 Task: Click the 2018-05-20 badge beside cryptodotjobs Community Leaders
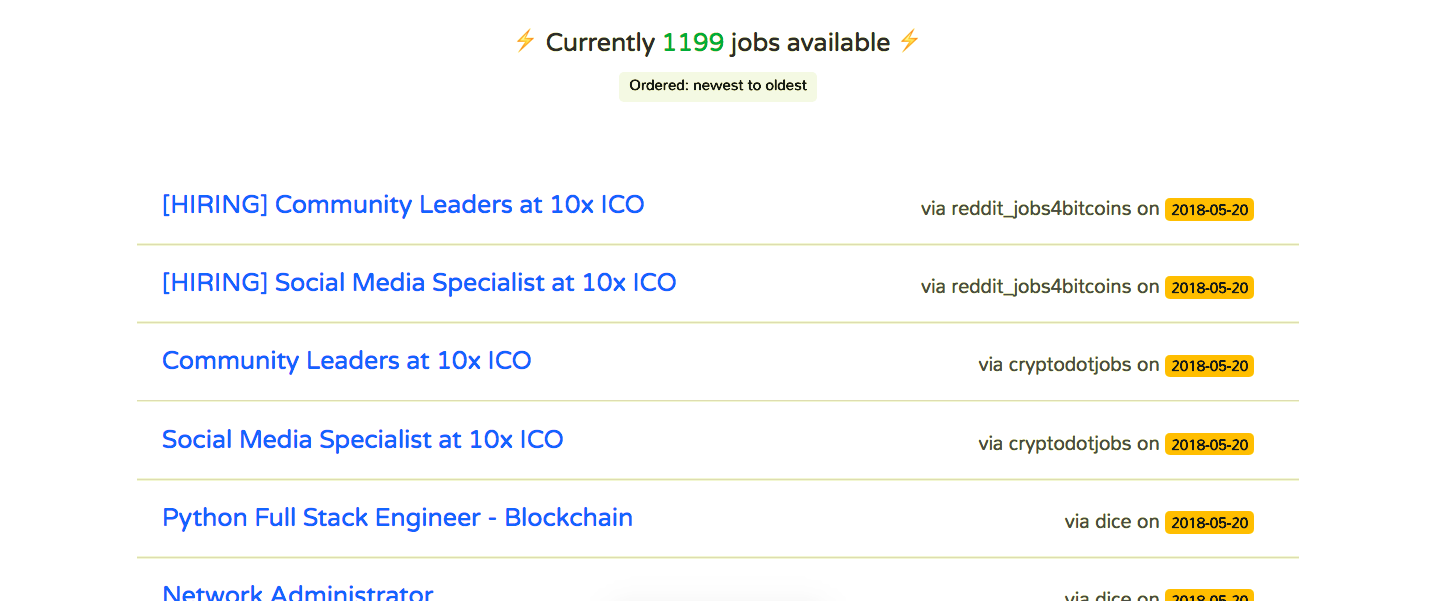point(1209,365)
